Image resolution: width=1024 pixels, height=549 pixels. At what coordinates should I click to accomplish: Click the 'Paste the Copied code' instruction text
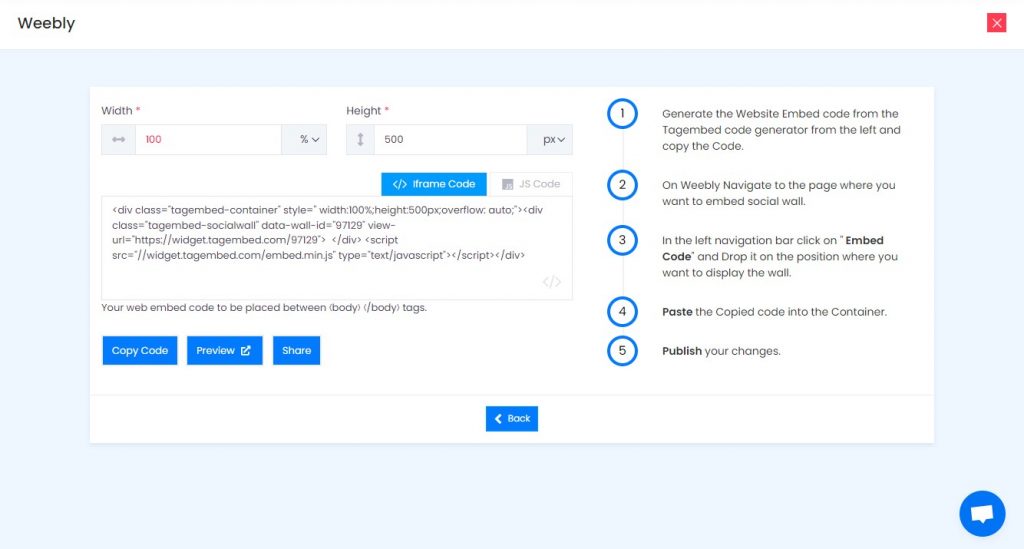[775, 312]
